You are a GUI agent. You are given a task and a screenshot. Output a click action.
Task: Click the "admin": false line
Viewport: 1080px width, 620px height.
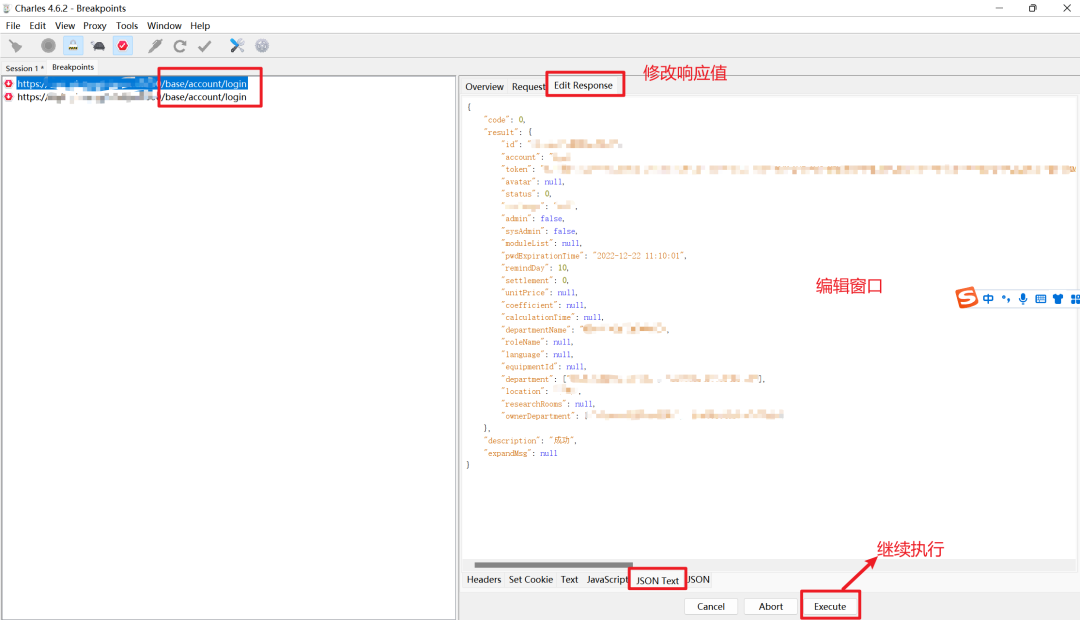pos(533,218)
